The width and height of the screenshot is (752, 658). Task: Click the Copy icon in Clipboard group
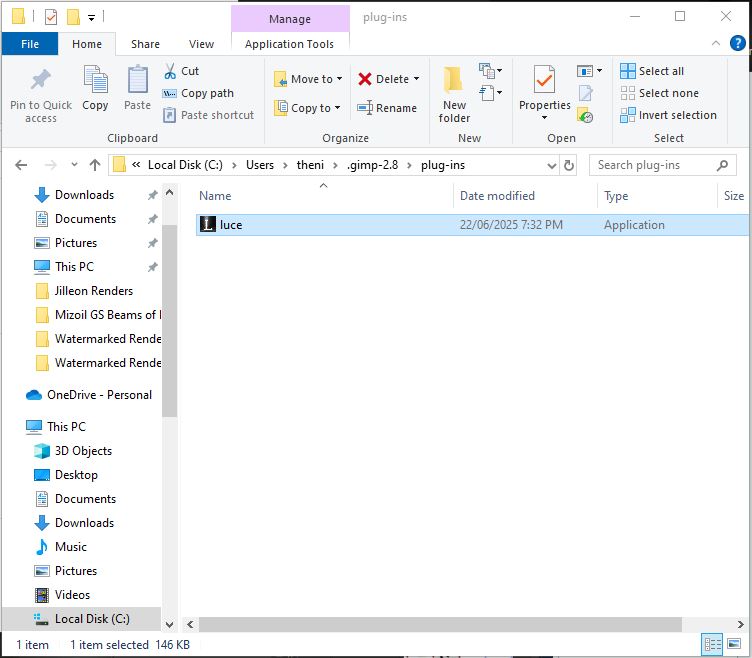pyautogui.click(x=95, y=80)
